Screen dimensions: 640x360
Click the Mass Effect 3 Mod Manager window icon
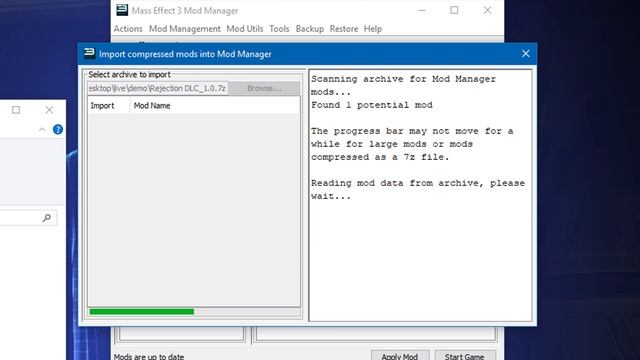click(x=122, y=10)
